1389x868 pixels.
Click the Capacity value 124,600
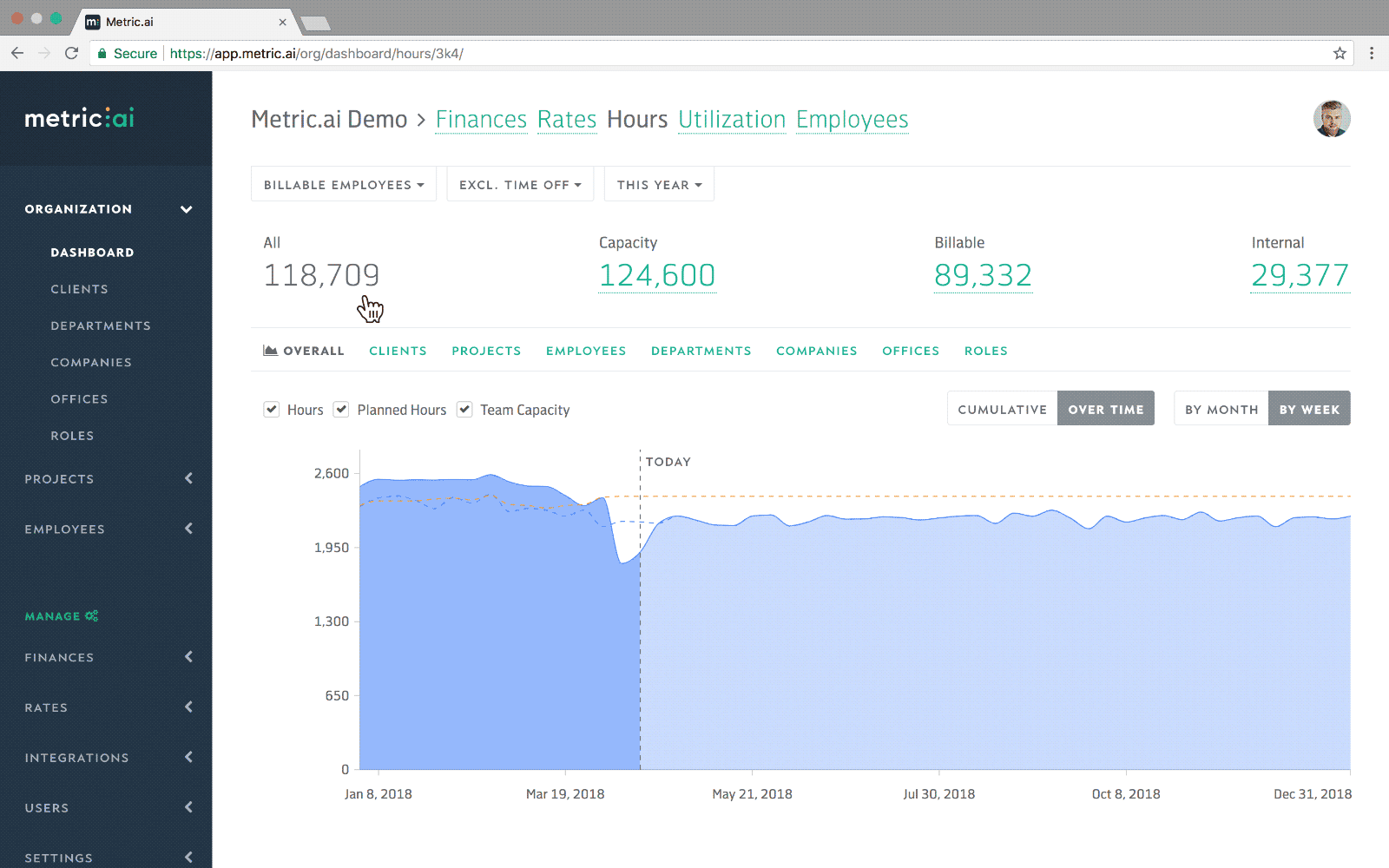[x=657, y=275]
